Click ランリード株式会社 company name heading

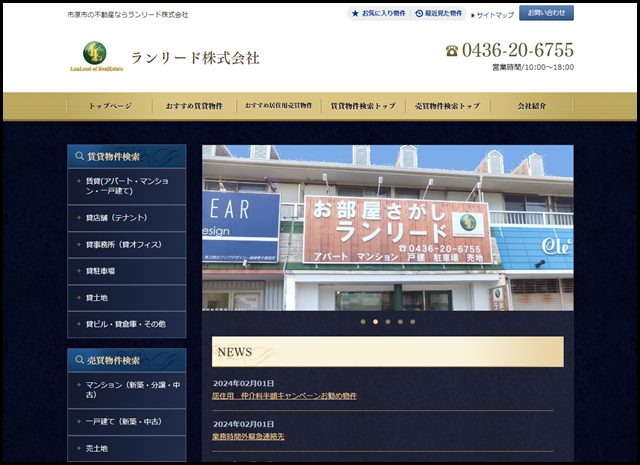(195, 58)
